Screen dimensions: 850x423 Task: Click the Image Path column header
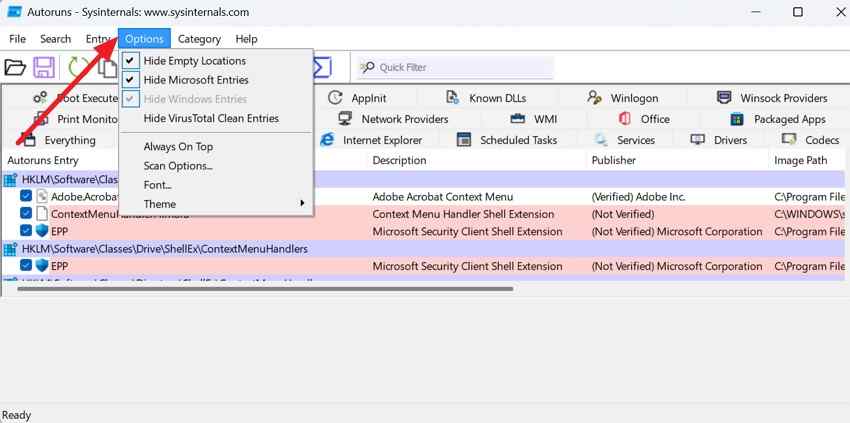tap(801, 161)
